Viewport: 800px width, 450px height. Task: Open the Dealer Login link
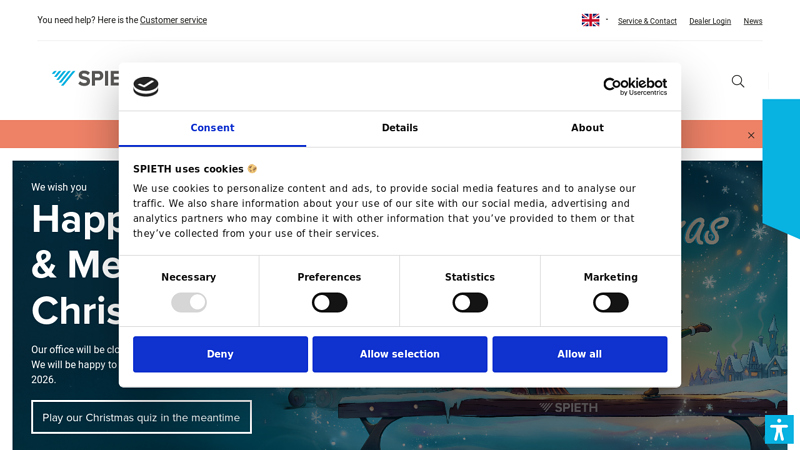point(710,21)
